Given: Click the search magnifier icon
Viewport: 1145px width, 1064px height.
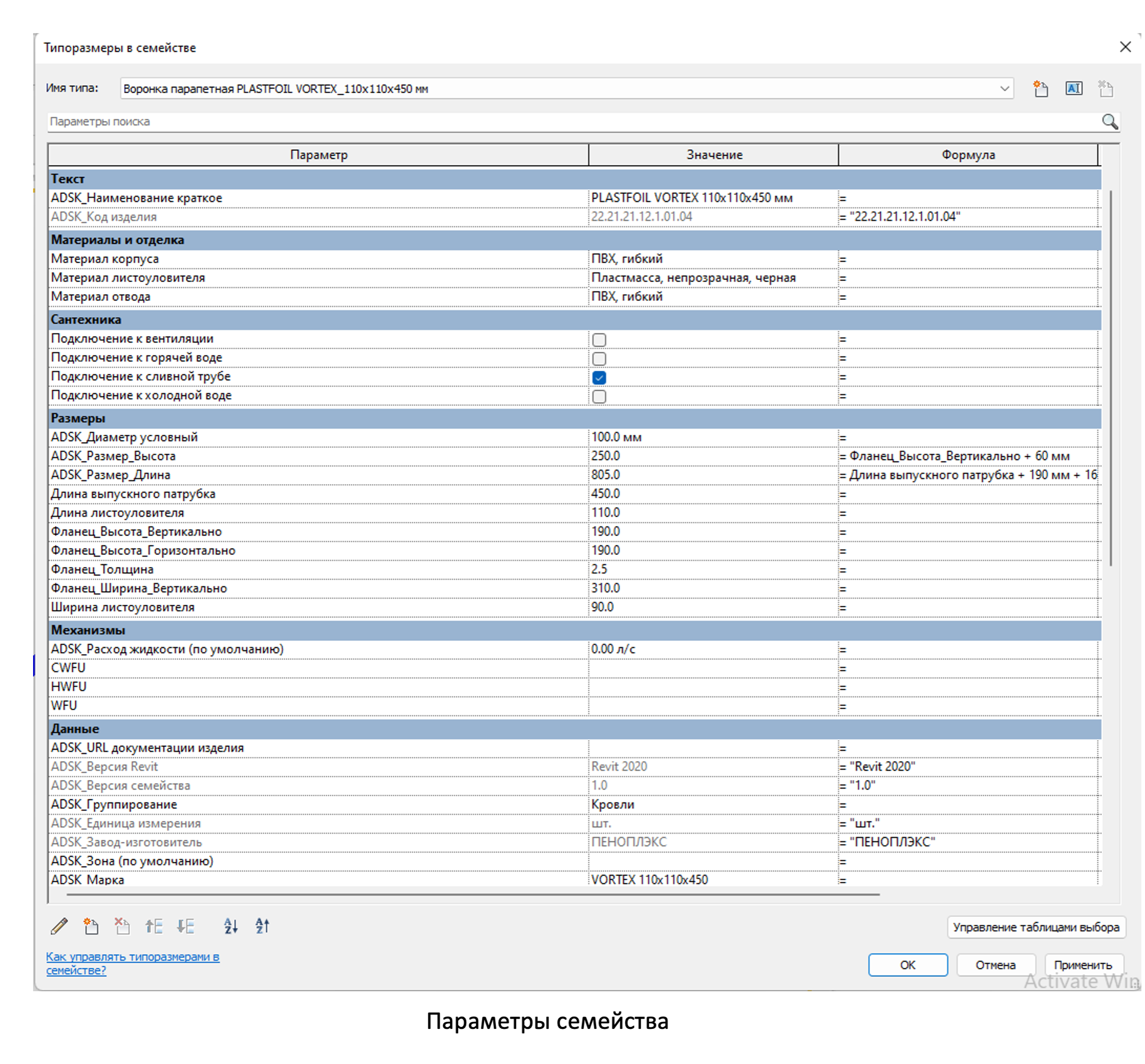Looking at the screenshot, I should [1109, 122].
